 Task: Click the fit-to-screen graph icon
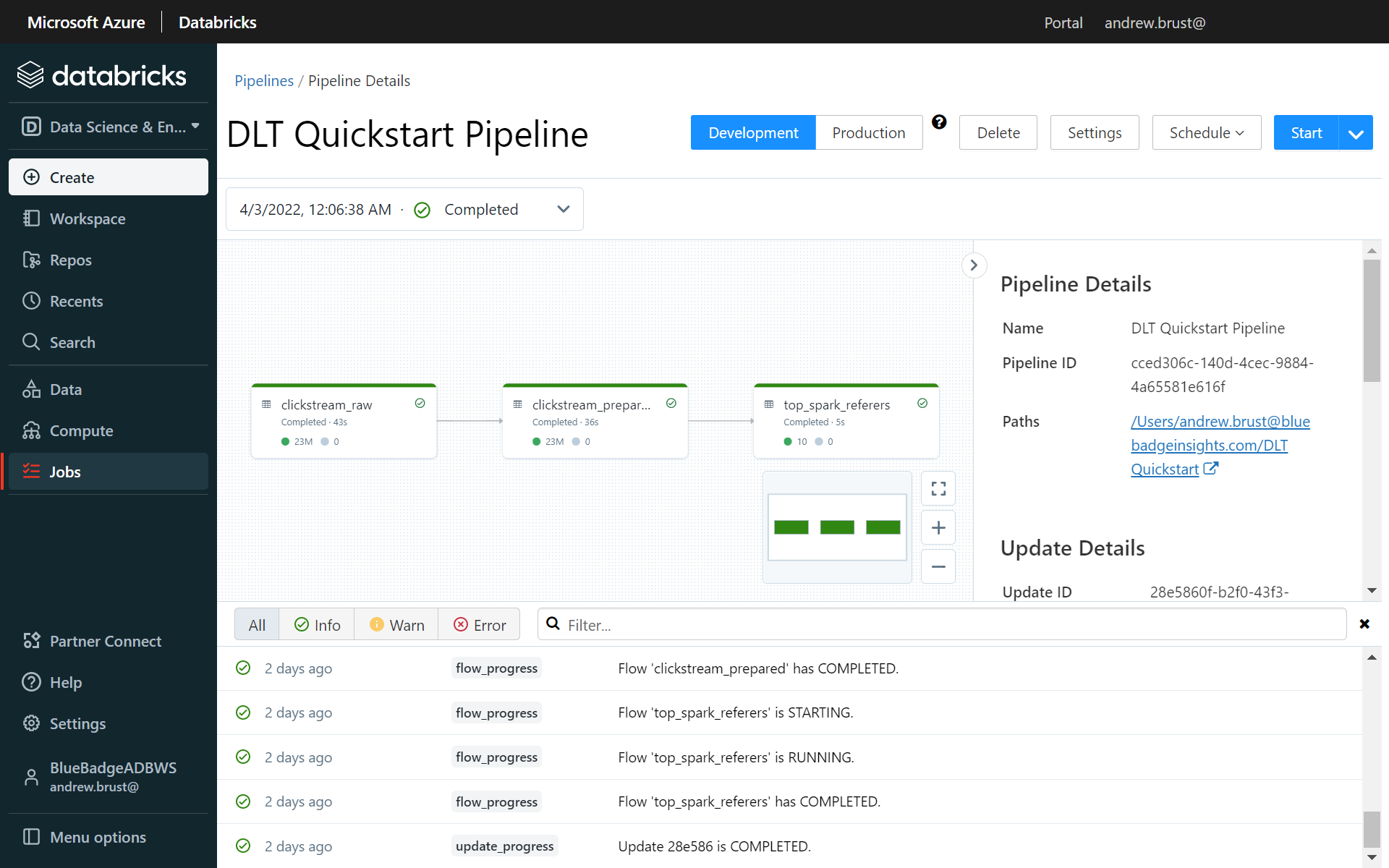pos(938,489)
